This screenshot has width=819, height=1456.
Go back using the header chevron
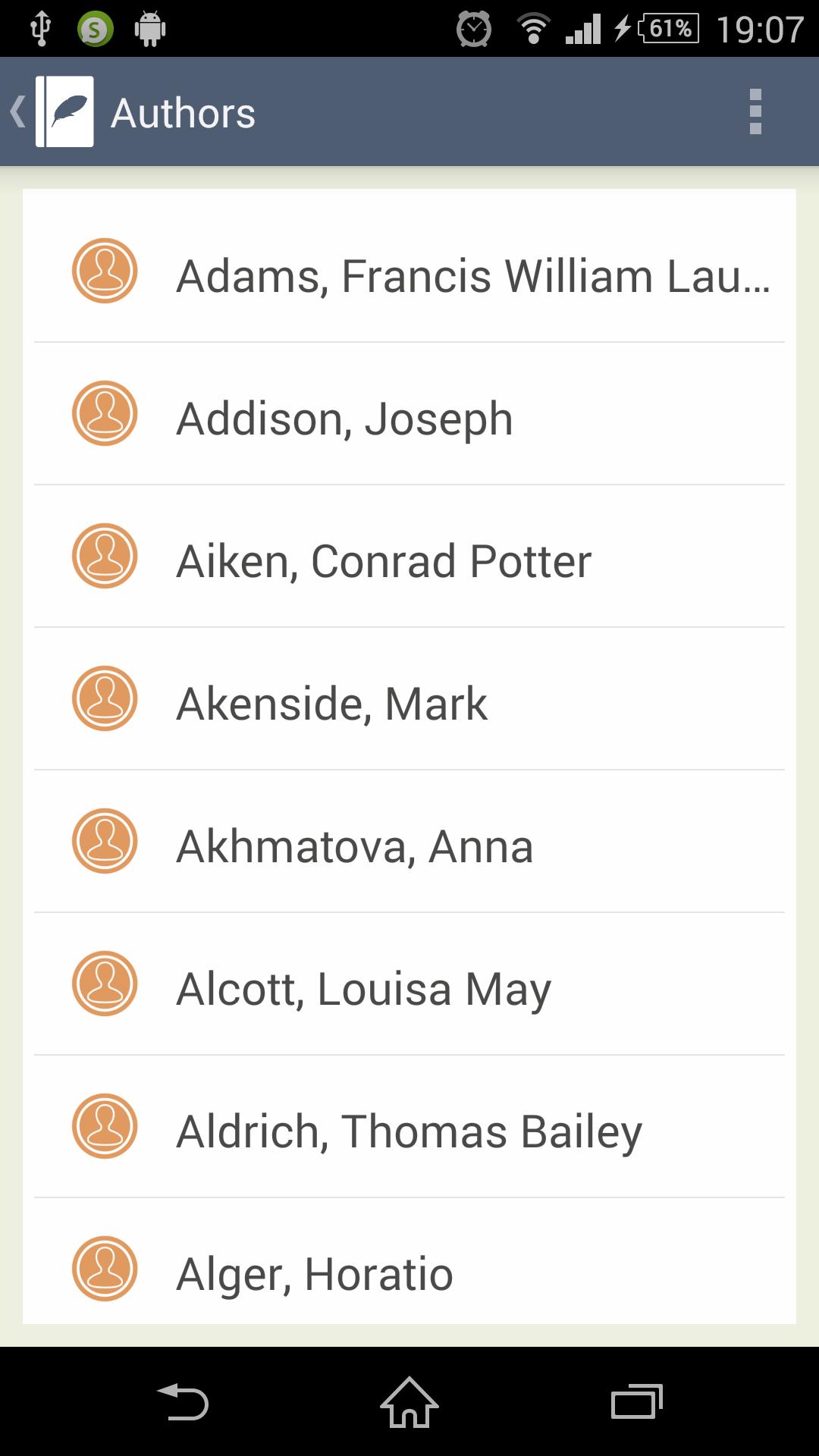pyautogui.click(x=17, y=111)
